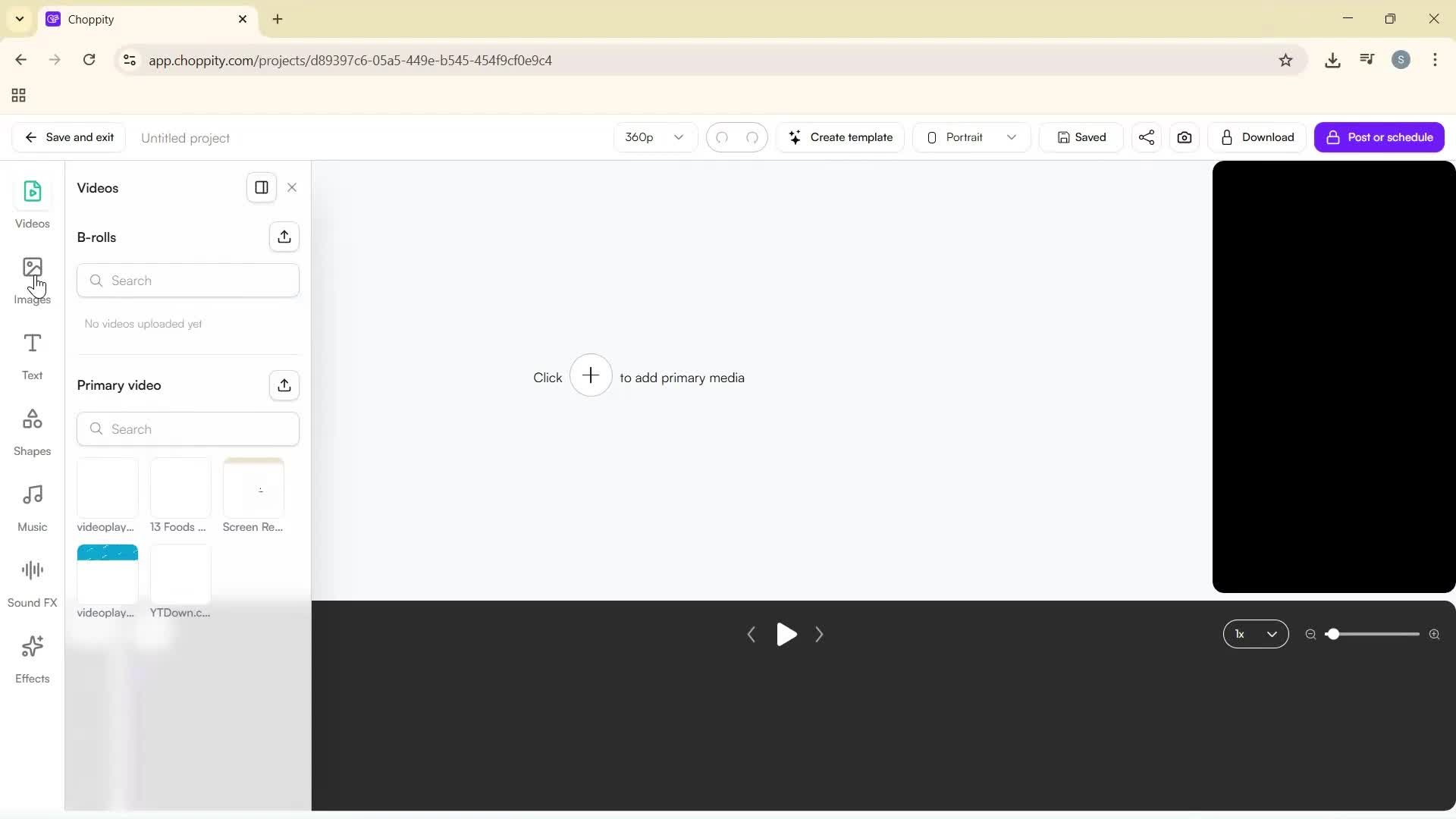This screenshot has height=819, width=1456.
Task: Upload a B-roll via the upload icon
Action: click(x=284, y=237)
